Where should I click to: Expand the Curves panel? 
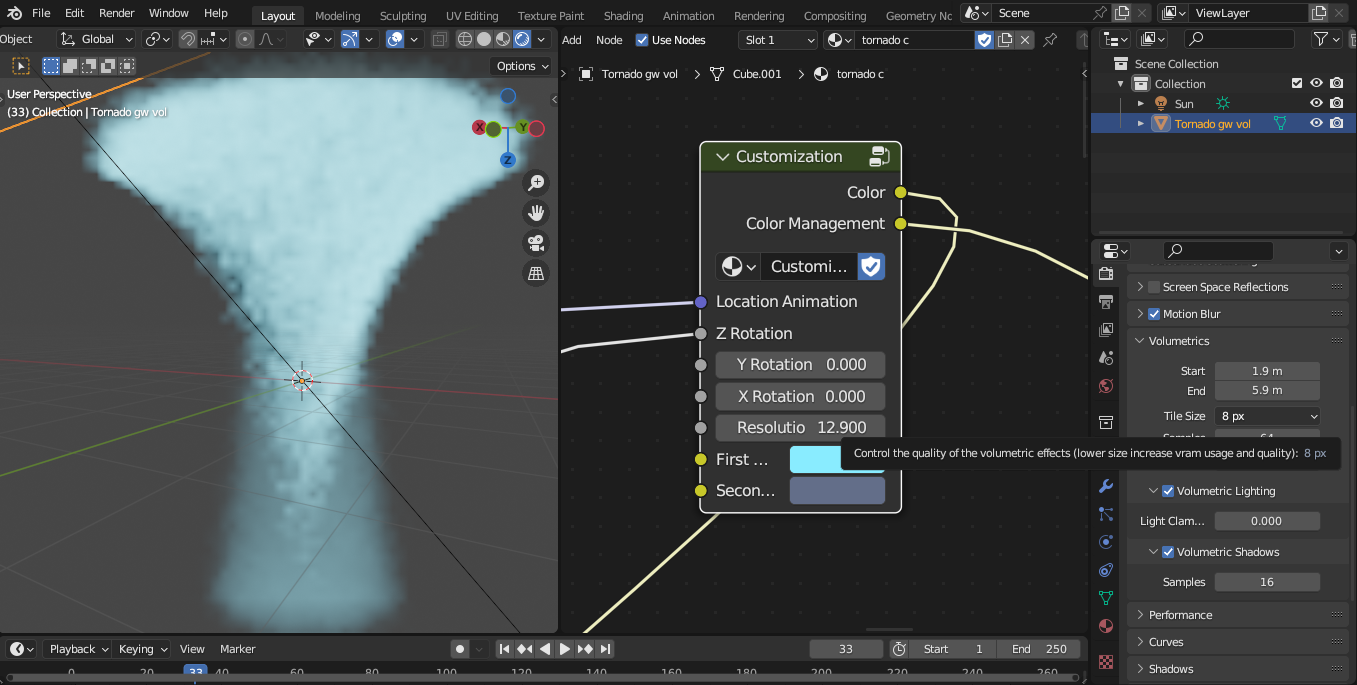(1239, 642)
